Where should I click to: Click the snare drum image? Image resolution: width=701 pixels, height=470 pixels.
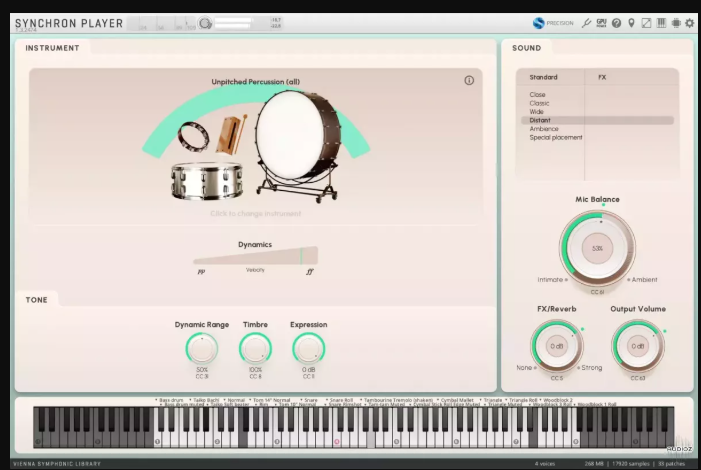click(x=207, y=181)
